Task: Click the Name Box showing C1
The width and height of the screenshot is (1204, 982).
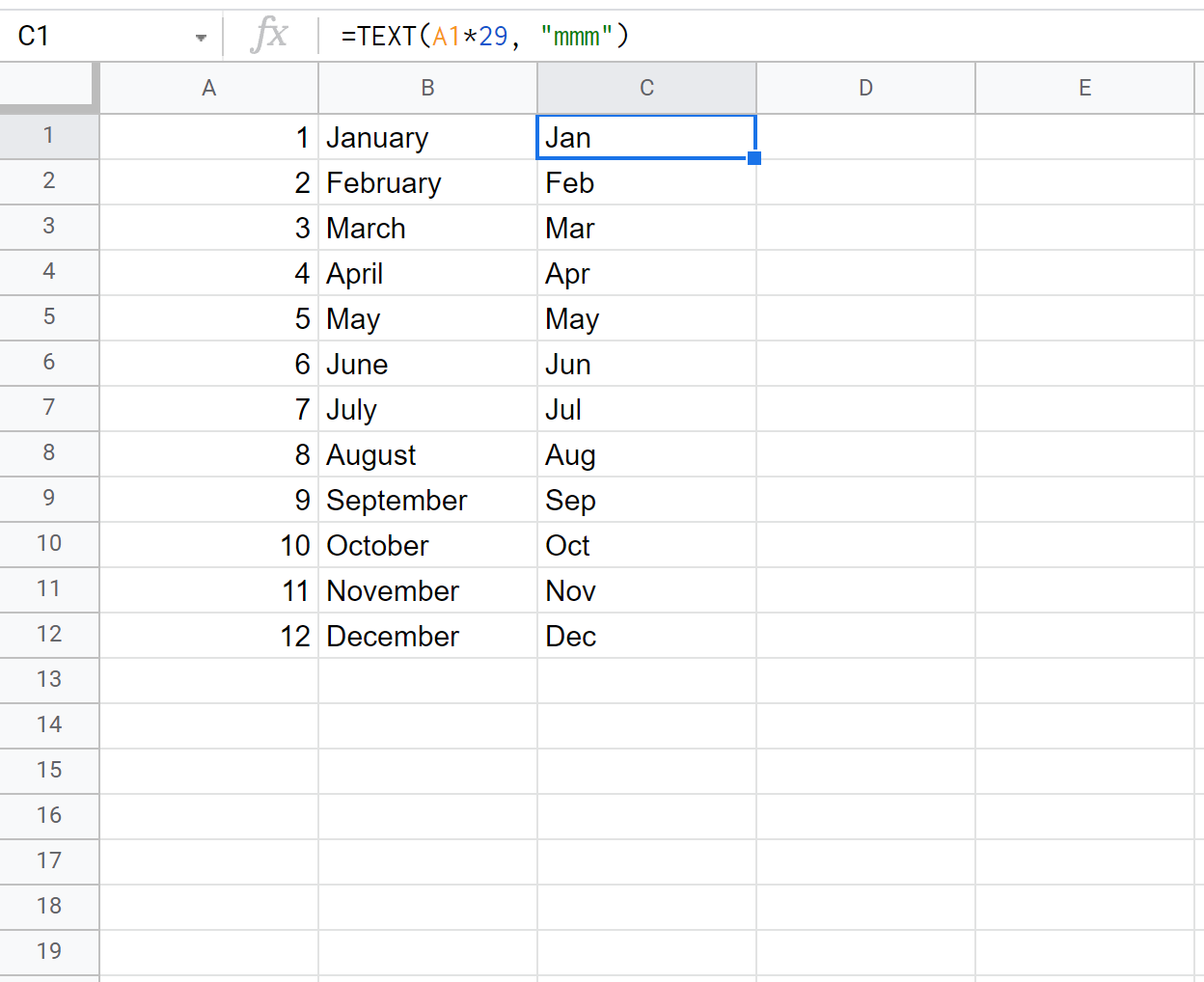Action: pos(96,37)
